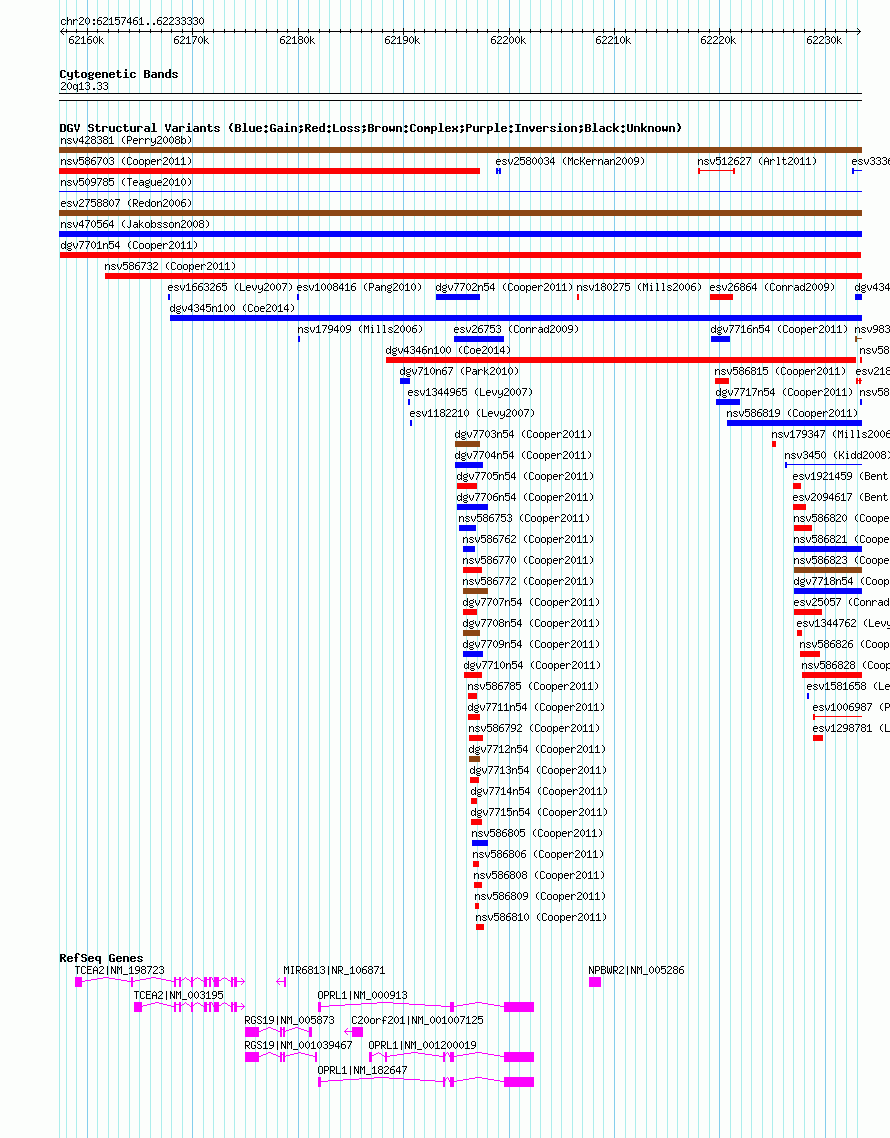The width and height of the screenshot is (890, 1138).
Task: Open the dgv7703n54 (Cooper2011) variant
Action: pos(523,435)
